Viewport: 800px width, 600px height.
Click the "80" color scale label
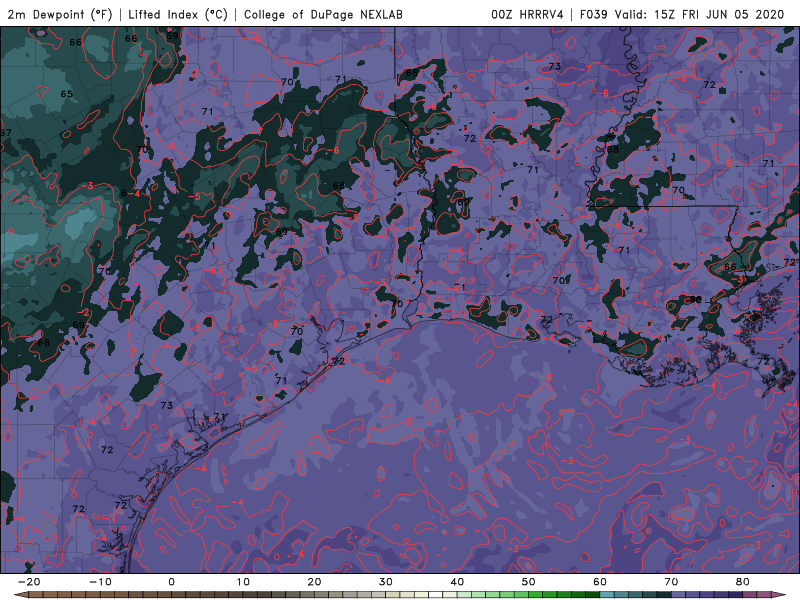click(x=743, y=582)
